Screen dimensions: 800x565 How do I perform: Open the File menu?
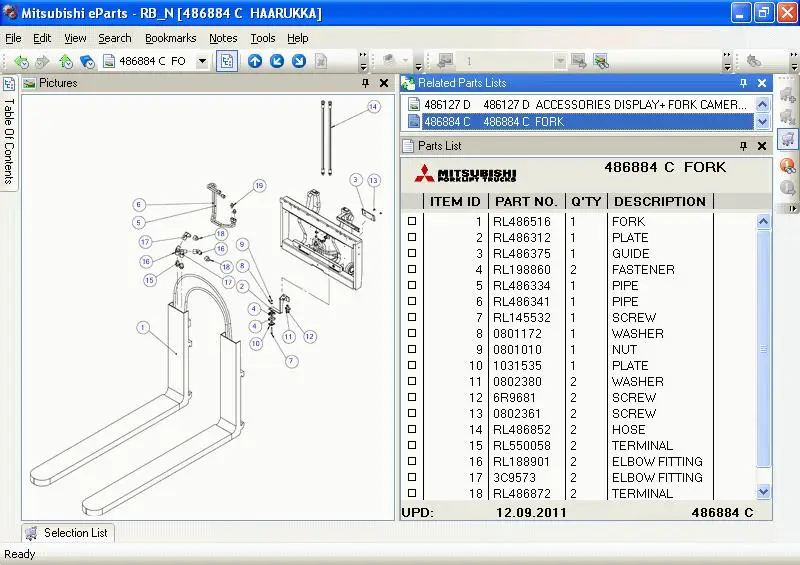click(13, 38)
